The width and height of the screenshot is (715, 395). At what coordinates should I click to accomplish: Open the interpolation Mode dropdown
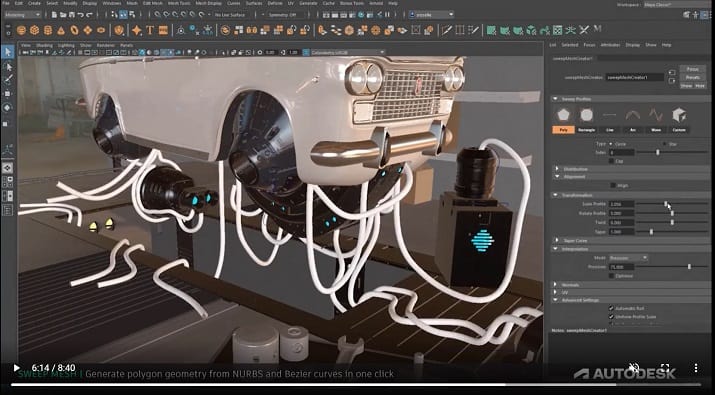628,258
